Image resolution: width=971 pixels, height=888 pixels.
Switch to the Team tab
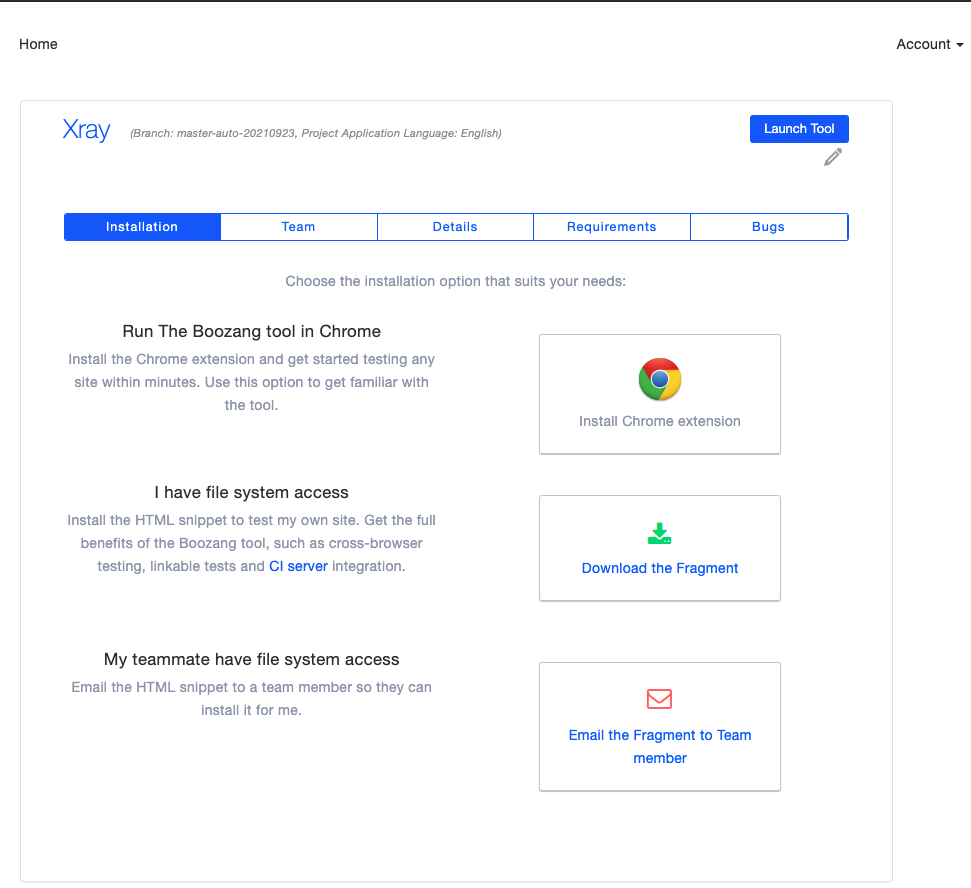pyautogui.click(x=298, y=227)
